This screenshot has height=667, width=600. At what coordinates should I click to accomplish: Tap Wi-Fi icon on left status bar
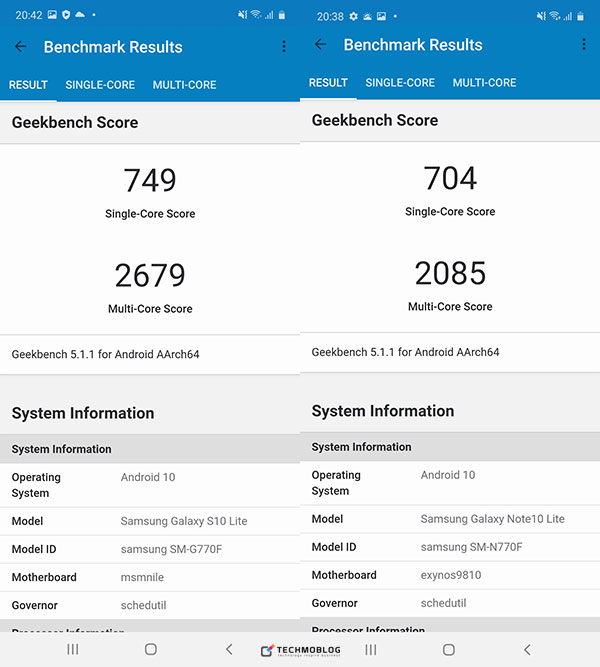(x=256, y=14)
